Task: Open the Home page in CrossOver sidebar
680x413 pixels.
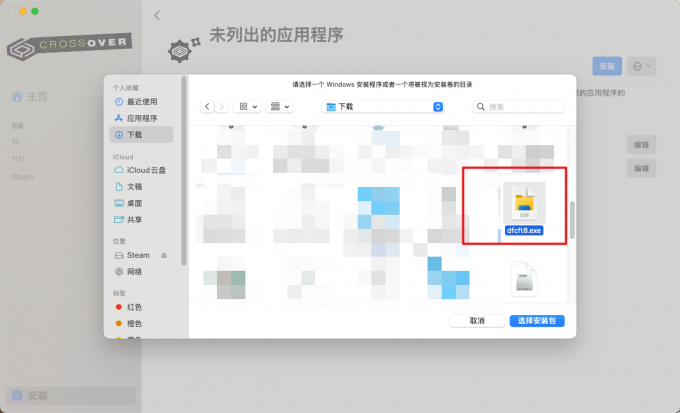Action: 29,96
